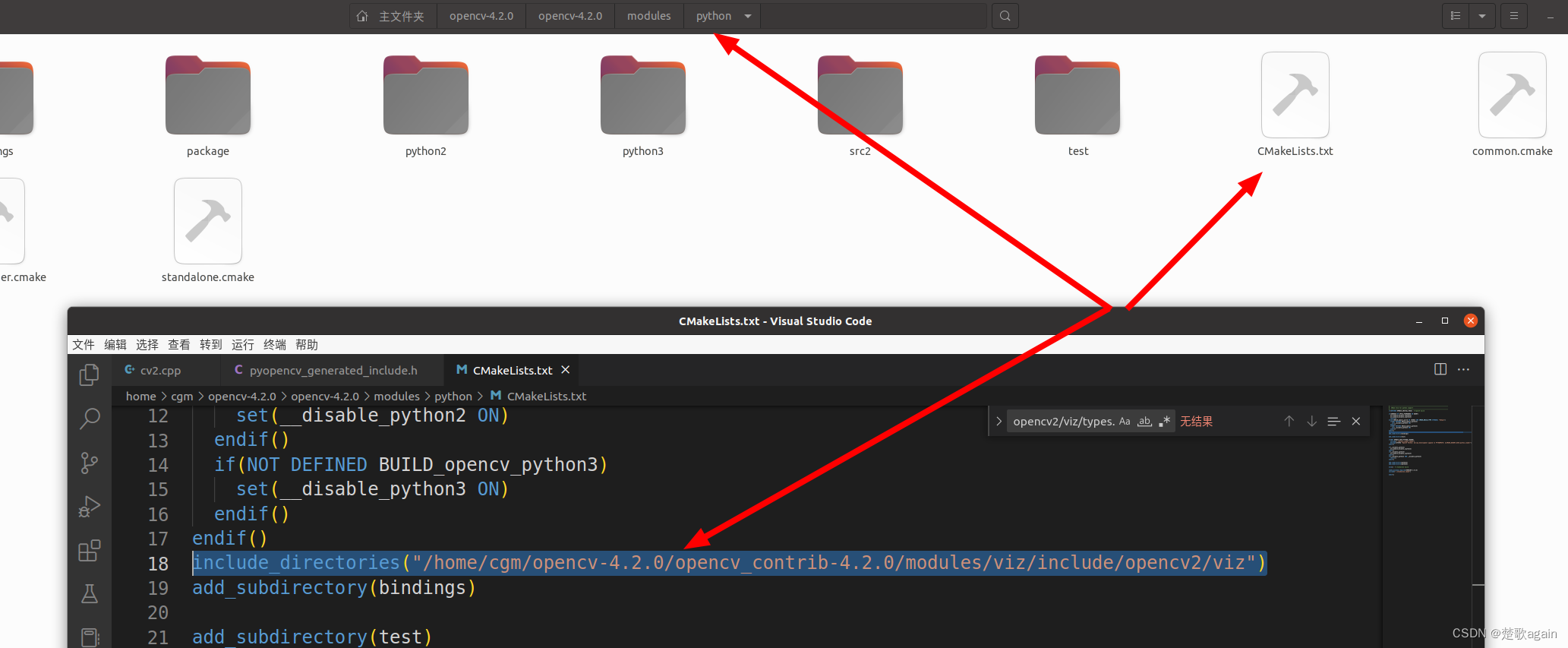
Task: Click line number 18 in gutter
Action: (x=158, y=564)
